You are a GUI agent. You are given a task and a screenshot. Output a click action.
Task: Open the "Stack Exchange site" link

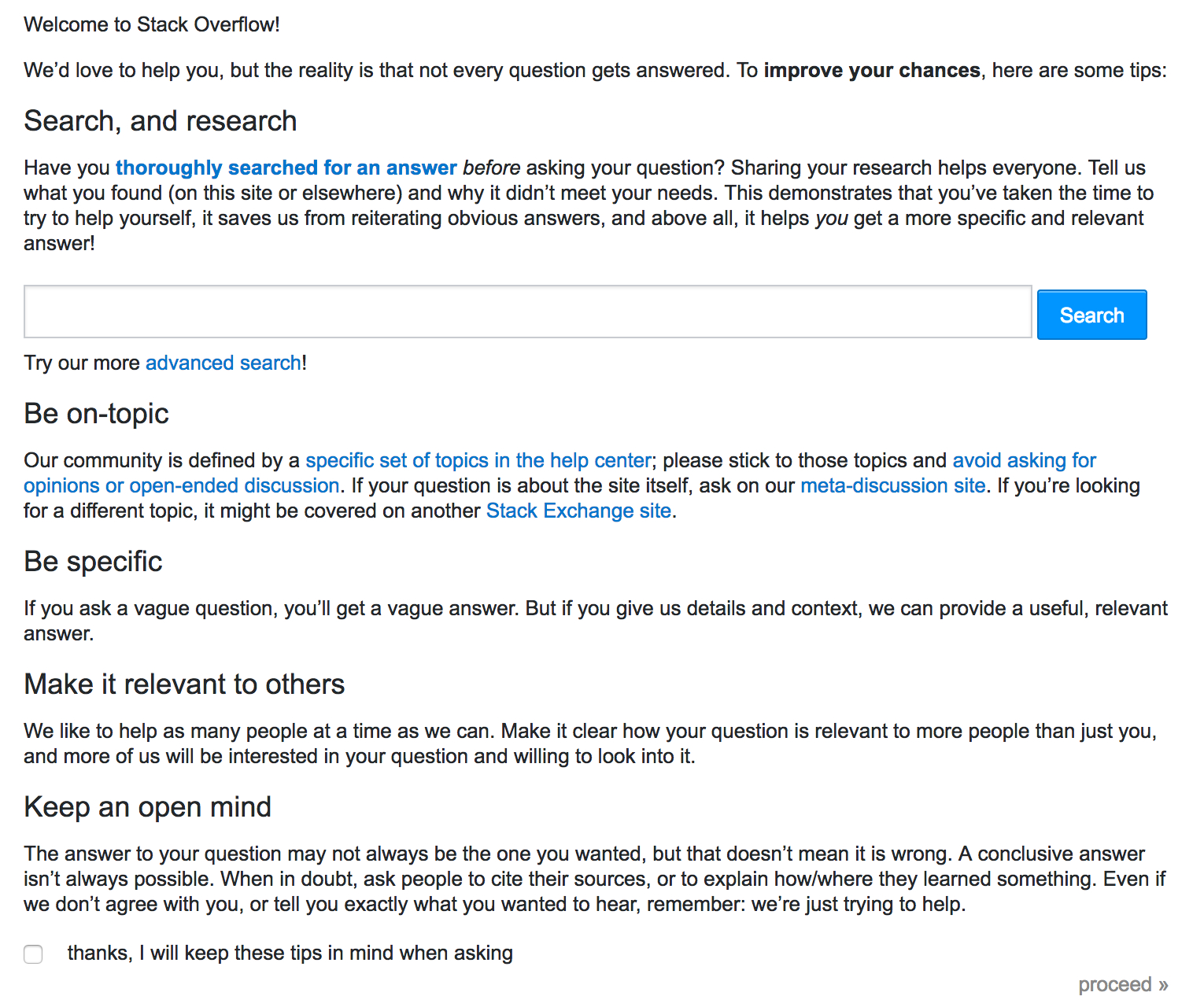[x=578, y=511]
